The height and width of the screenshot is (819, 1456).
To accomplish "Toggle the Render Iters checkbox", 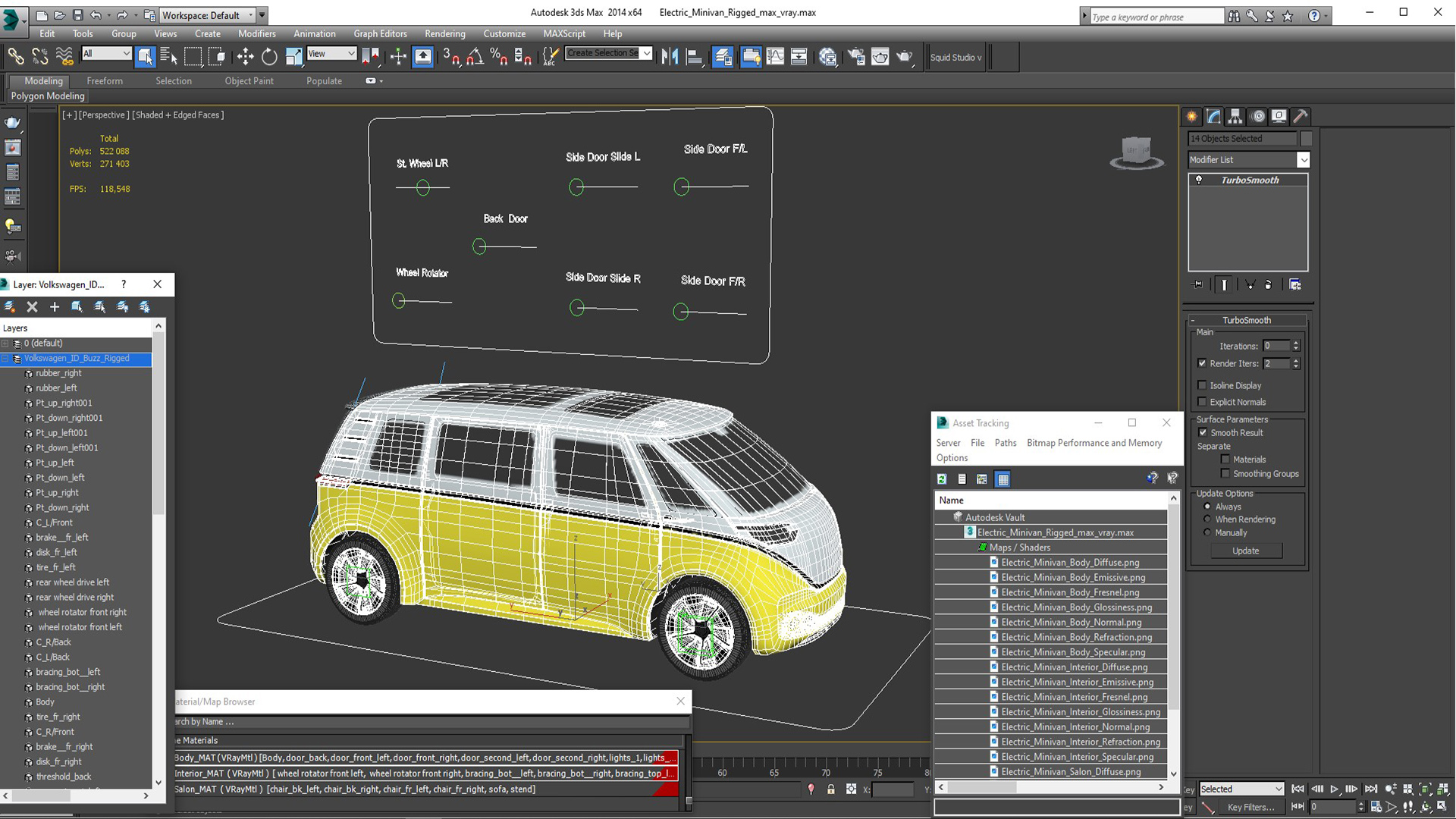I will pyautogui.click(x=1202, y=363).
